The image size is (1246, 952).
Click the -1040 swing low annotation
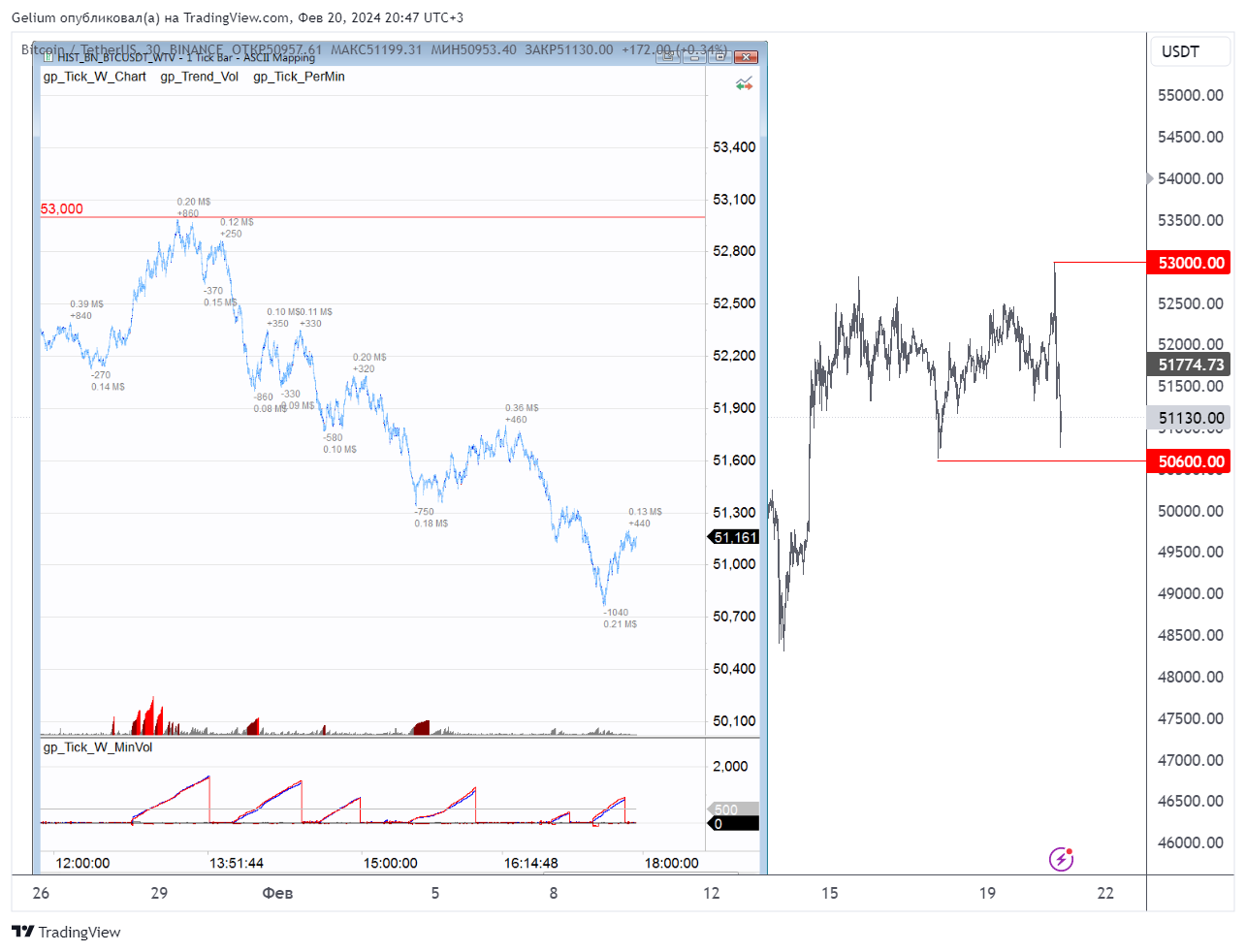click(616, 613)
